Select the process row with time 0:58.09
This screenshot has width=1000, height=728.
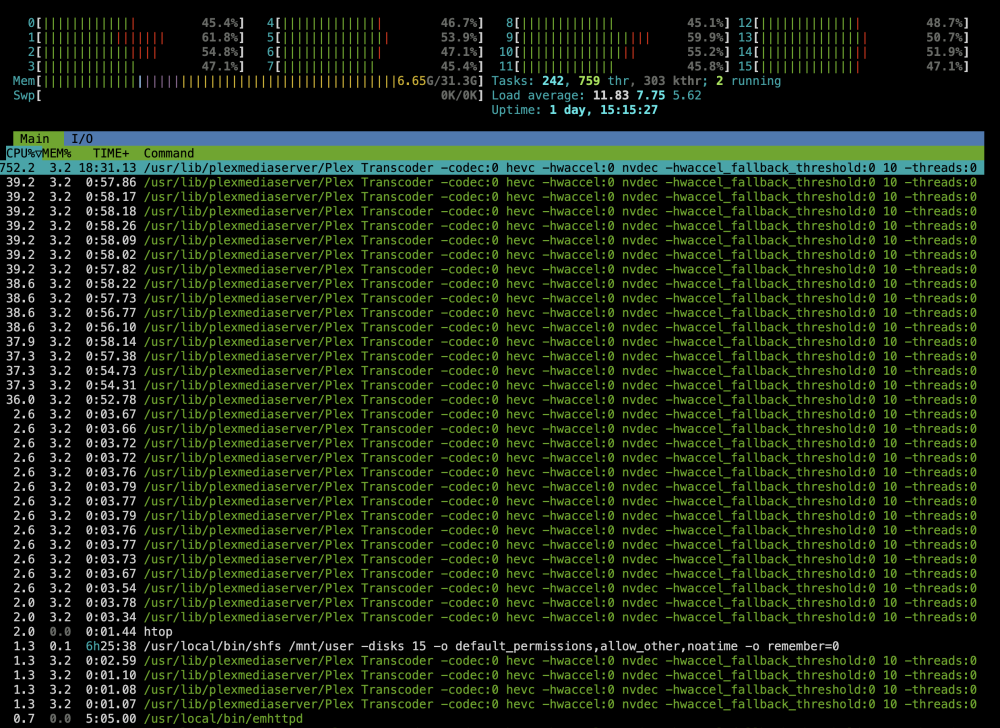pyautogui.click(x=492, y=240)
